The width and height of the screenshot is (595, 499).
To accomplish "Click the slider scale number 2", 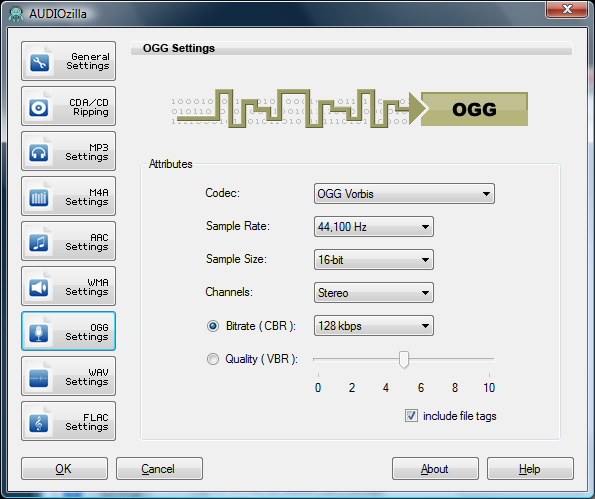I will pyautogui.click(x=352, y=388).
